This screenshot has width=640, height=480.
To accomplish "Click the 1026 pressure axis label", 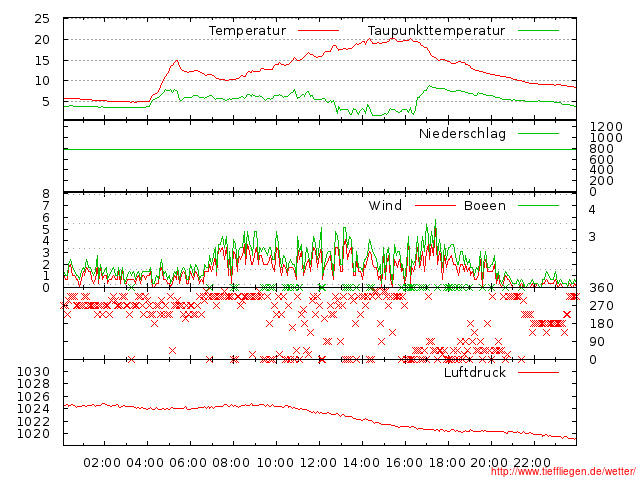I will tap(33, 396).
